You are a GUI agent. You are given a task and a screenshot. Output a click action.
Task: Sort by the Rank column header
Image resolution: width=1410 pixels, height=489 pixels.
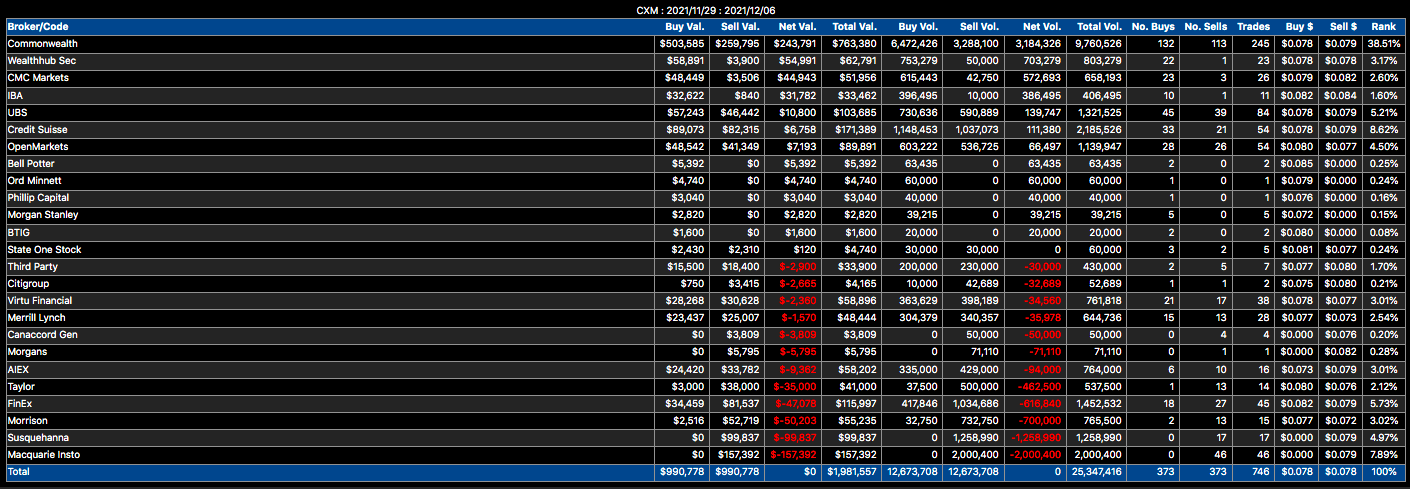(1384, 27)
